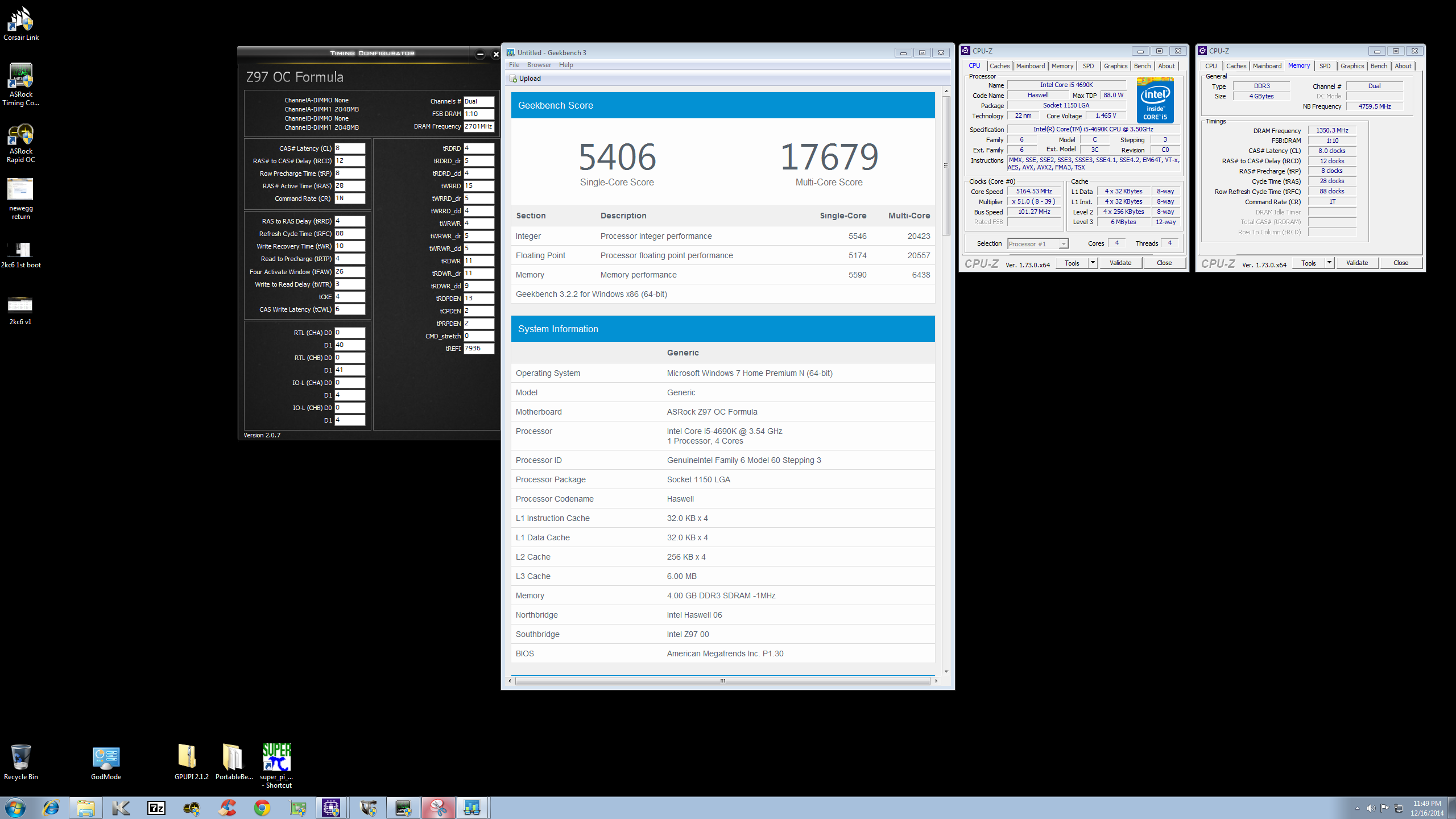Open About tab in right CPU-Z window
Viewport: 1456px width, 819px height.
coord(1403,66)
